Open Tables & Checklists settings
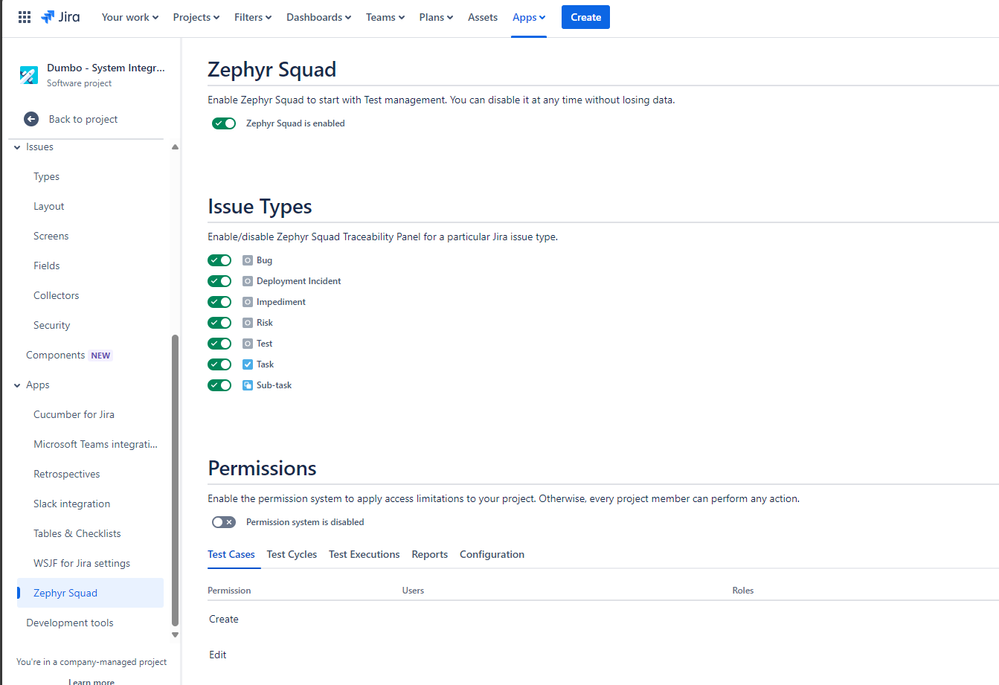The height and width of the screenshot is (685, 999). tap(77, 533)
